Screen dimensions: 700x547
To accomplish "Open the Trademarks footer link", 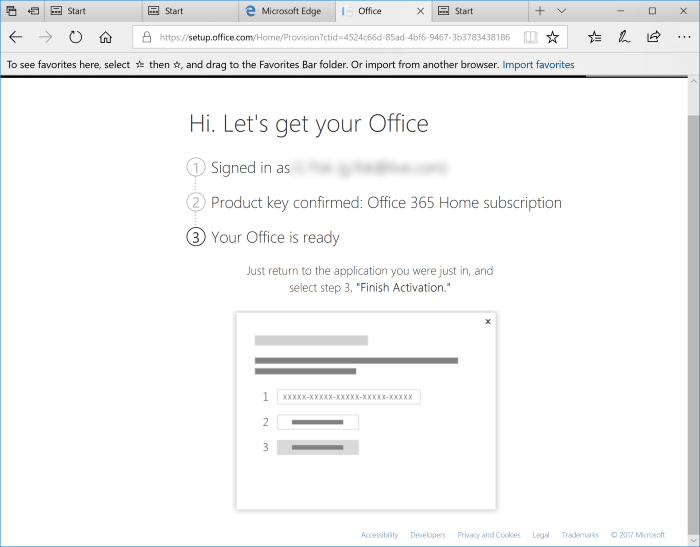I will point(580,534).
